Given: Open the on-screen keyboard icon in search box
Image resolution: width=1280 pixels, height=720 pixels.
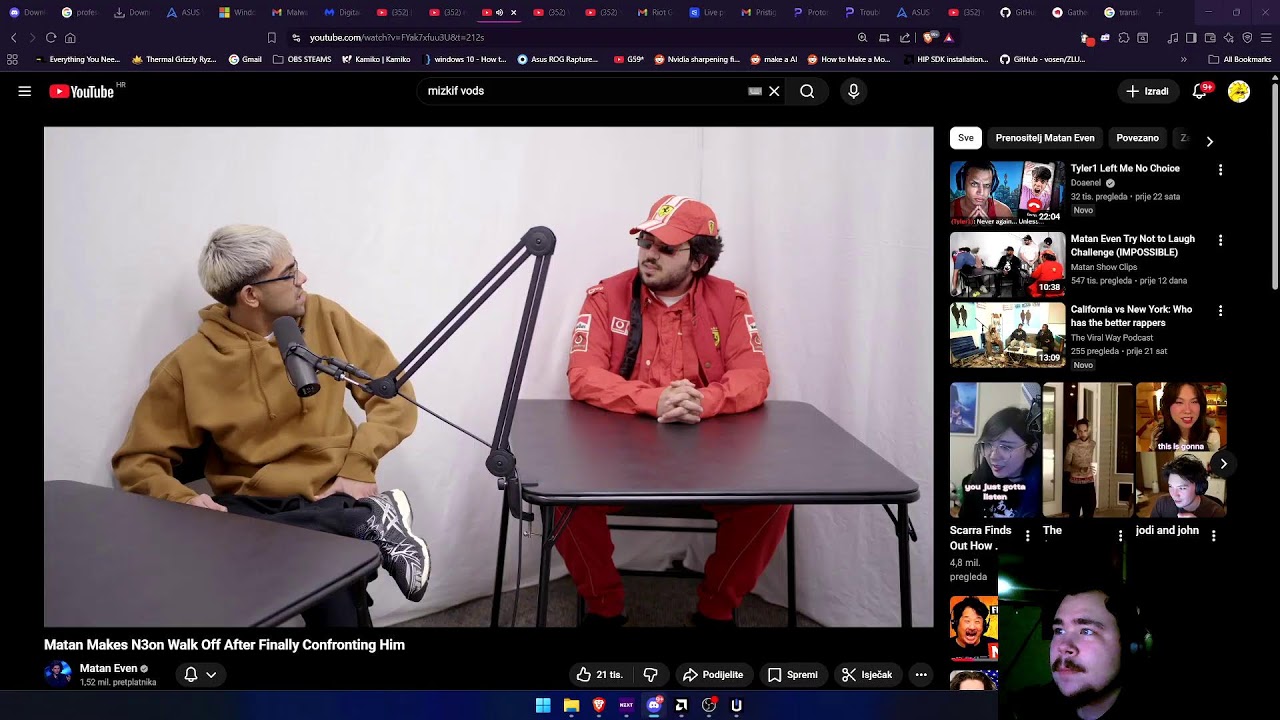Looking at the screenshot, I should tap(755, 91).
